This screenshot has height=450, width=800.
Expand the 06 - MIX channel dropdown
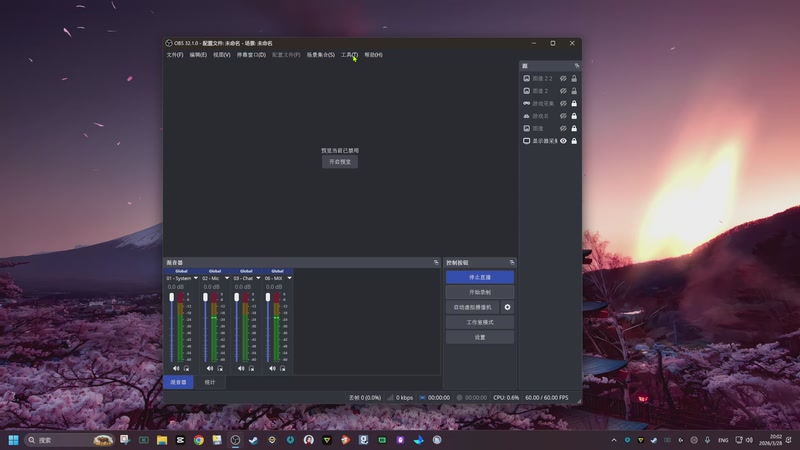pyautogui.click(x=289, y=278)
